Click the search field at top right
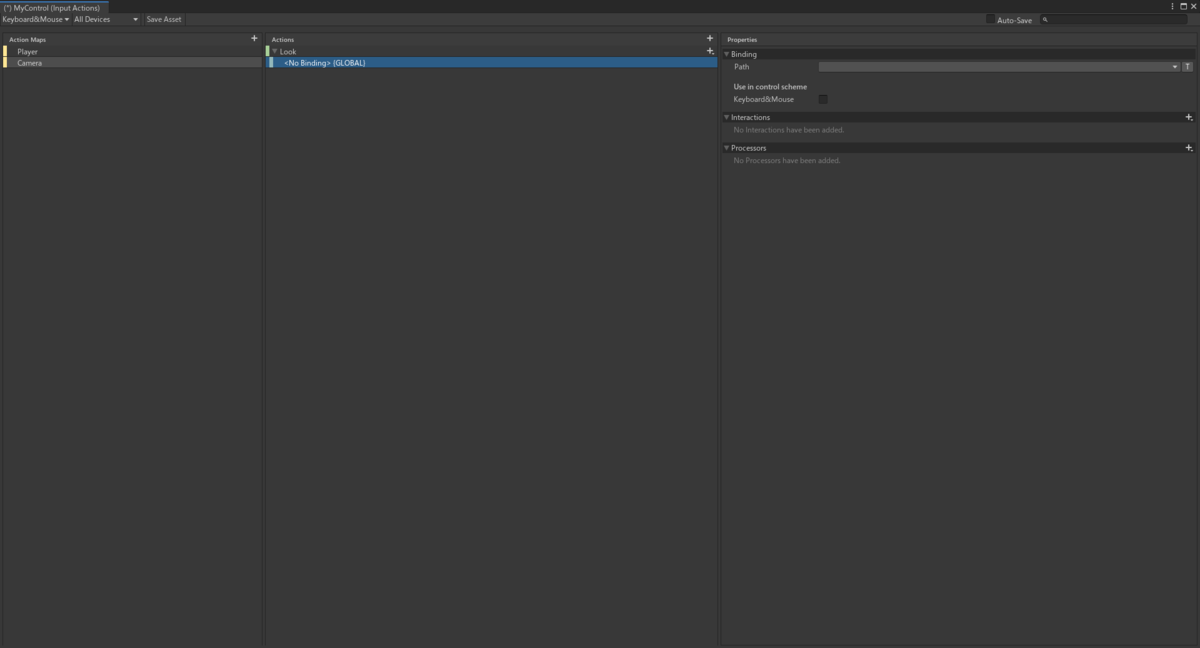This screenshot has height=648, width=1200. coord(1113,19)
